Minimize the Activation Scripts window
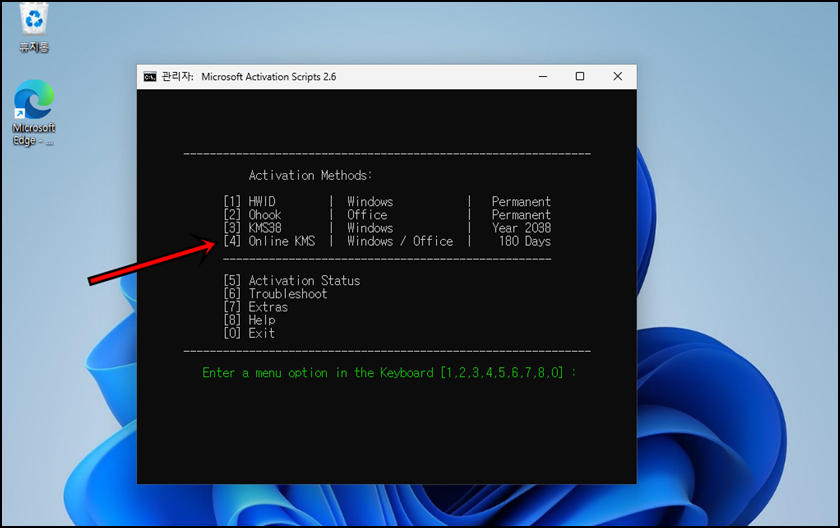This screenshot has width=840, height=528. [543, 77]
